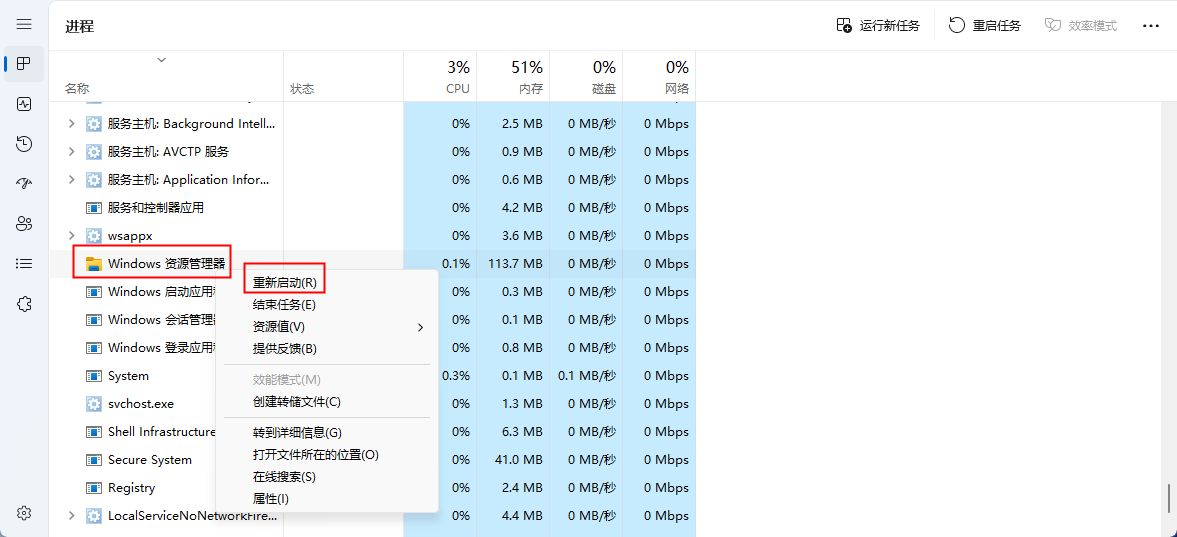Select the Windows 资源管理器 process name
Image resolution: width=1177 pixels, height=537 pixels.
(166, 264)
